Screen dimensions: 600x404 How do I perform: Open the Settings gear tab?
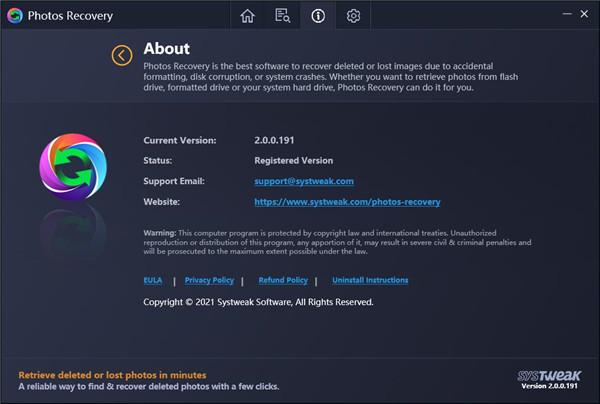[353, 16]
